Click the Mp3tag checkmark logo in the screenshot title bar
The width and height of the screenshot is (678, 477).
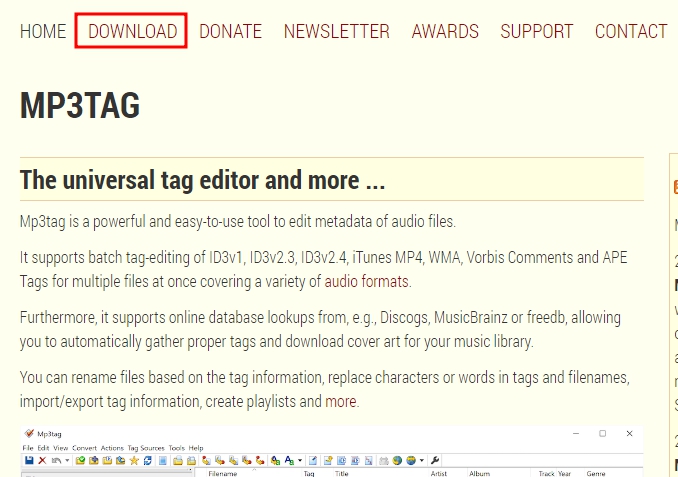click(29, 433)
